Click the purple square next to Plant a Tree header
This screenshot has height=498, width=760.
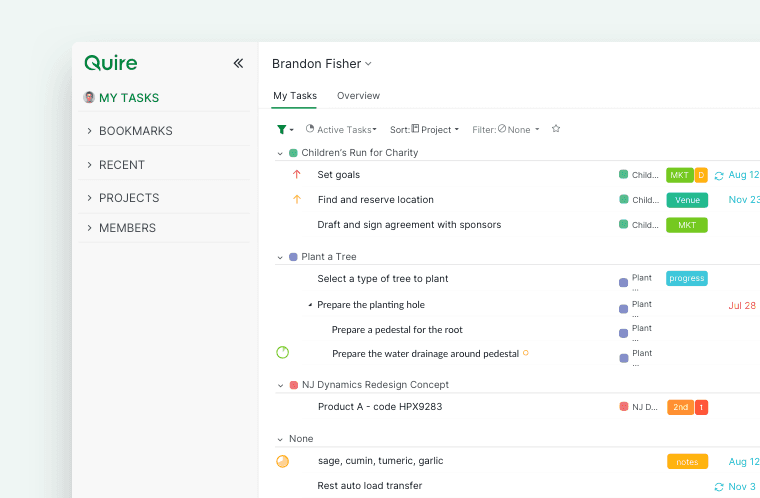[293, 257]
